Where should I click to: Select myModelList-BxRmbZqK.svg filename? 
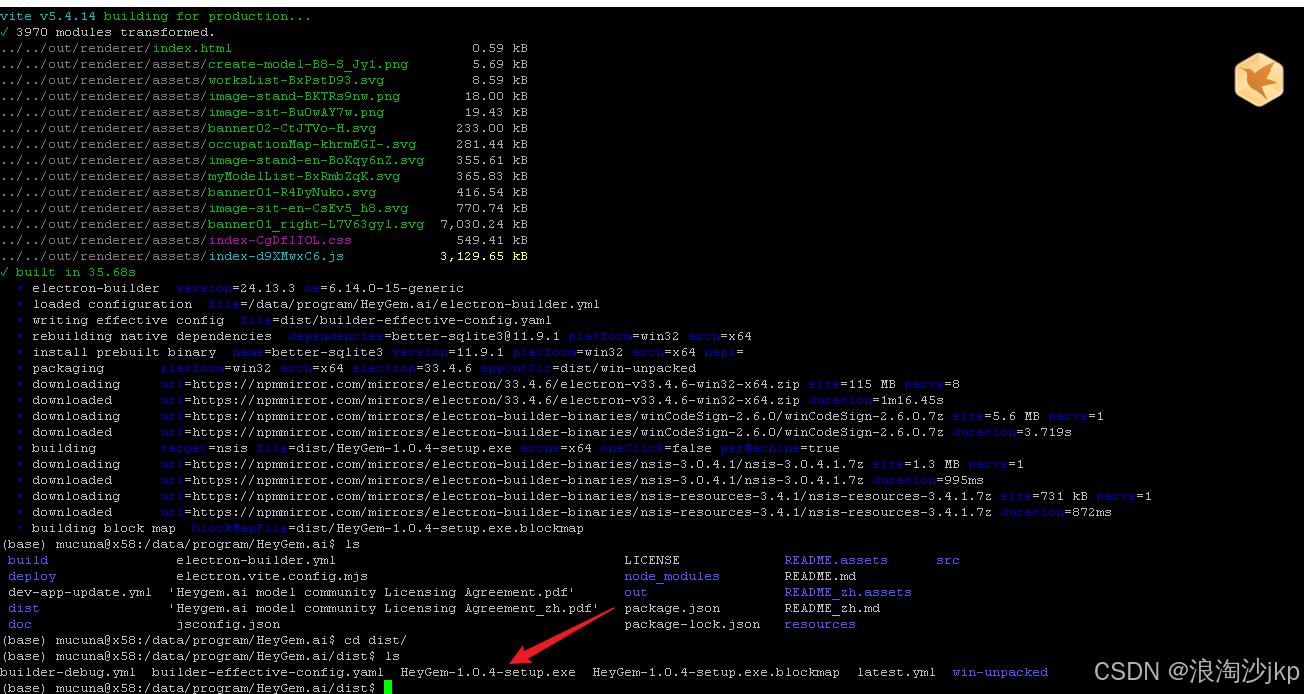304,176
